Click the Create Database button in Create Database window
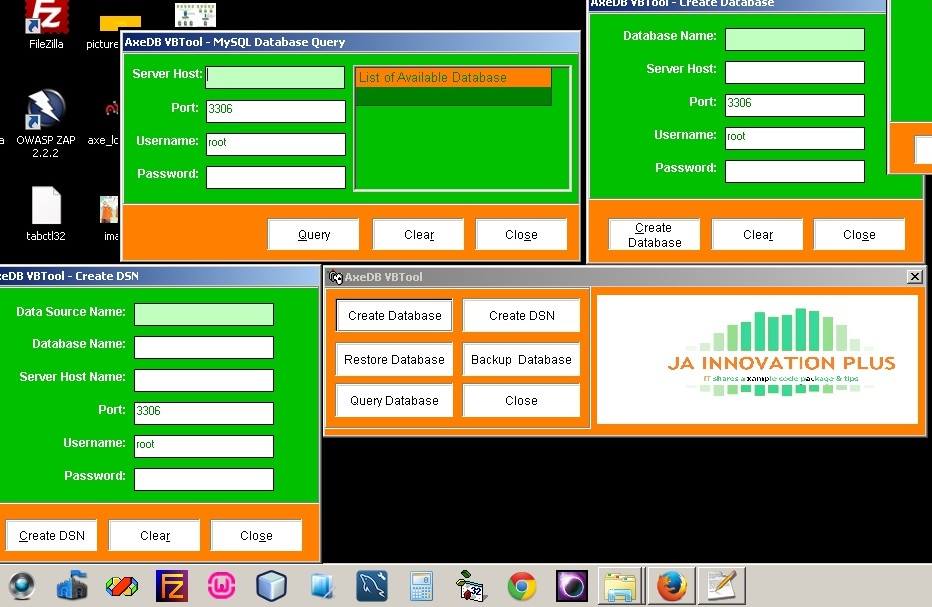The width and height of the screenshot is (932, 607). 654,234
